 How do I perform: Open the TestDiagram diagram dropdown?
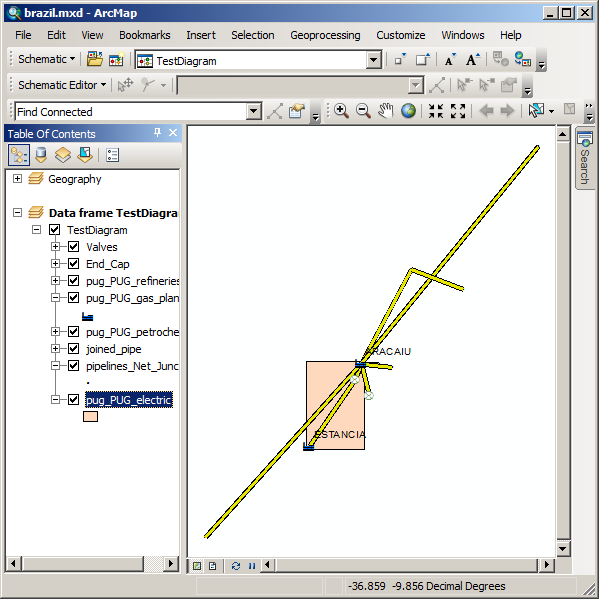373,60
